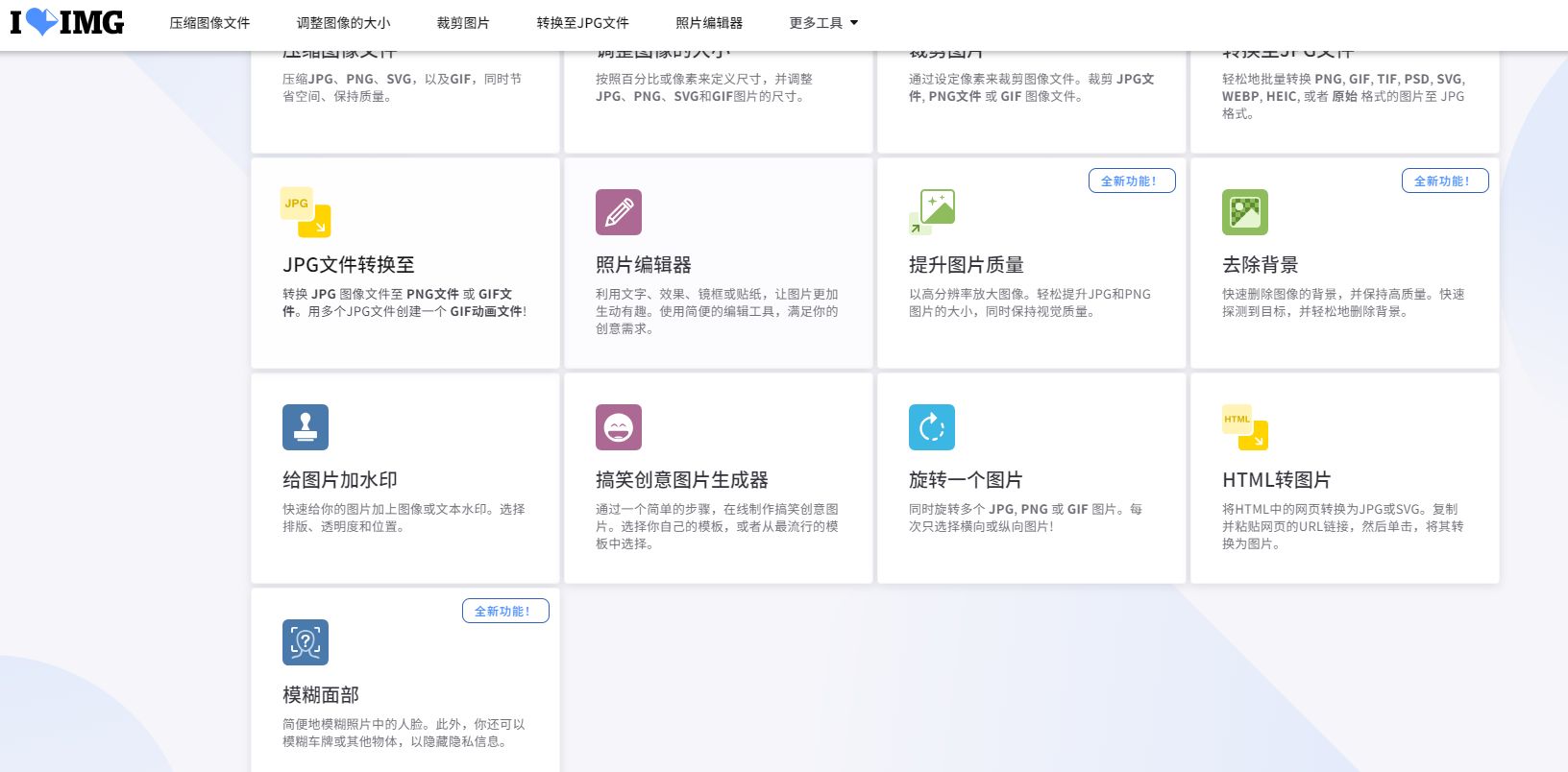Click the 转换 JPG 图像文件至 description

[x=404, y=302]
